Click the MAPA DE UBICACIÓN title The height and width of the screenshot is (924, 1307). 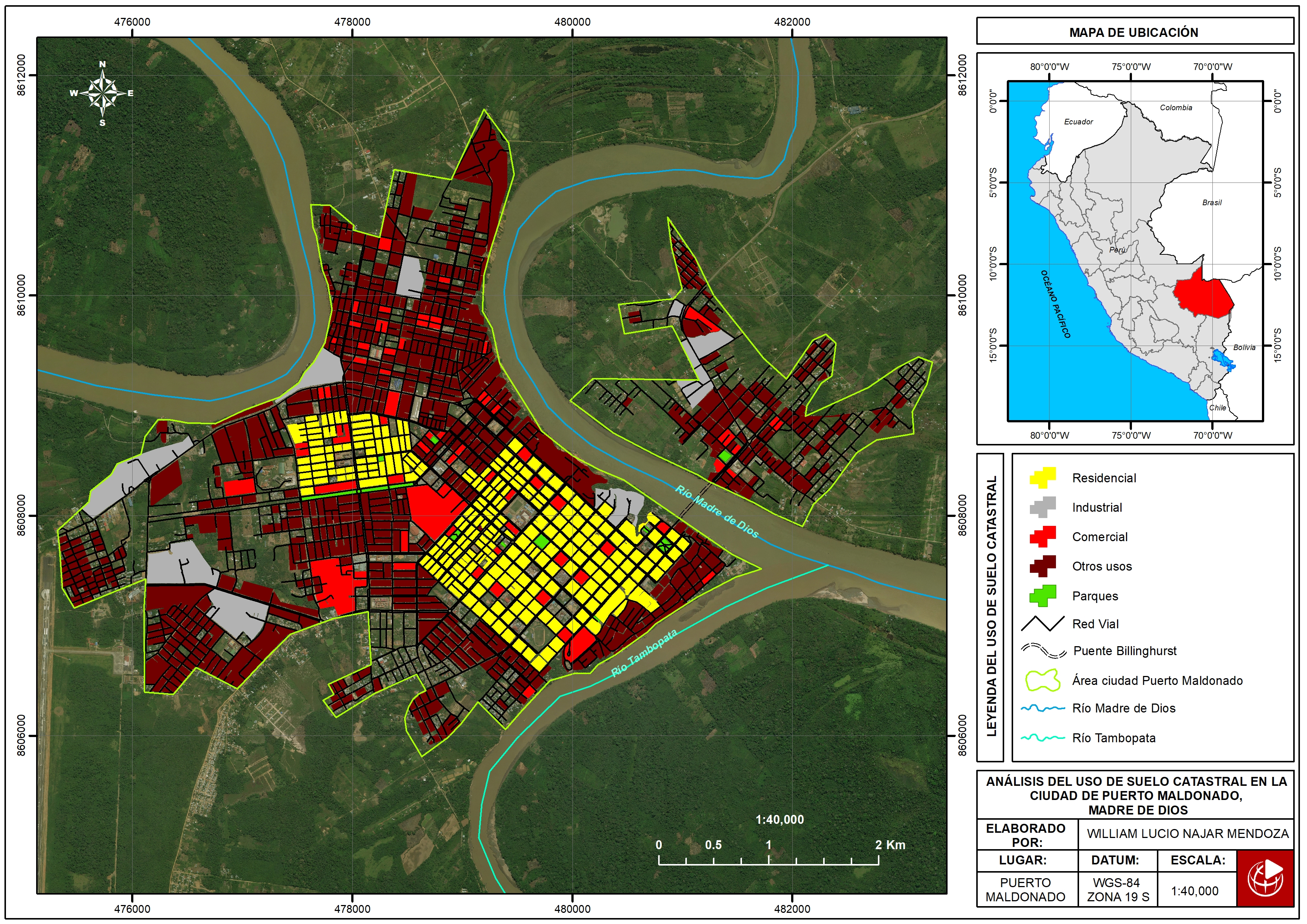[1134, 32]
